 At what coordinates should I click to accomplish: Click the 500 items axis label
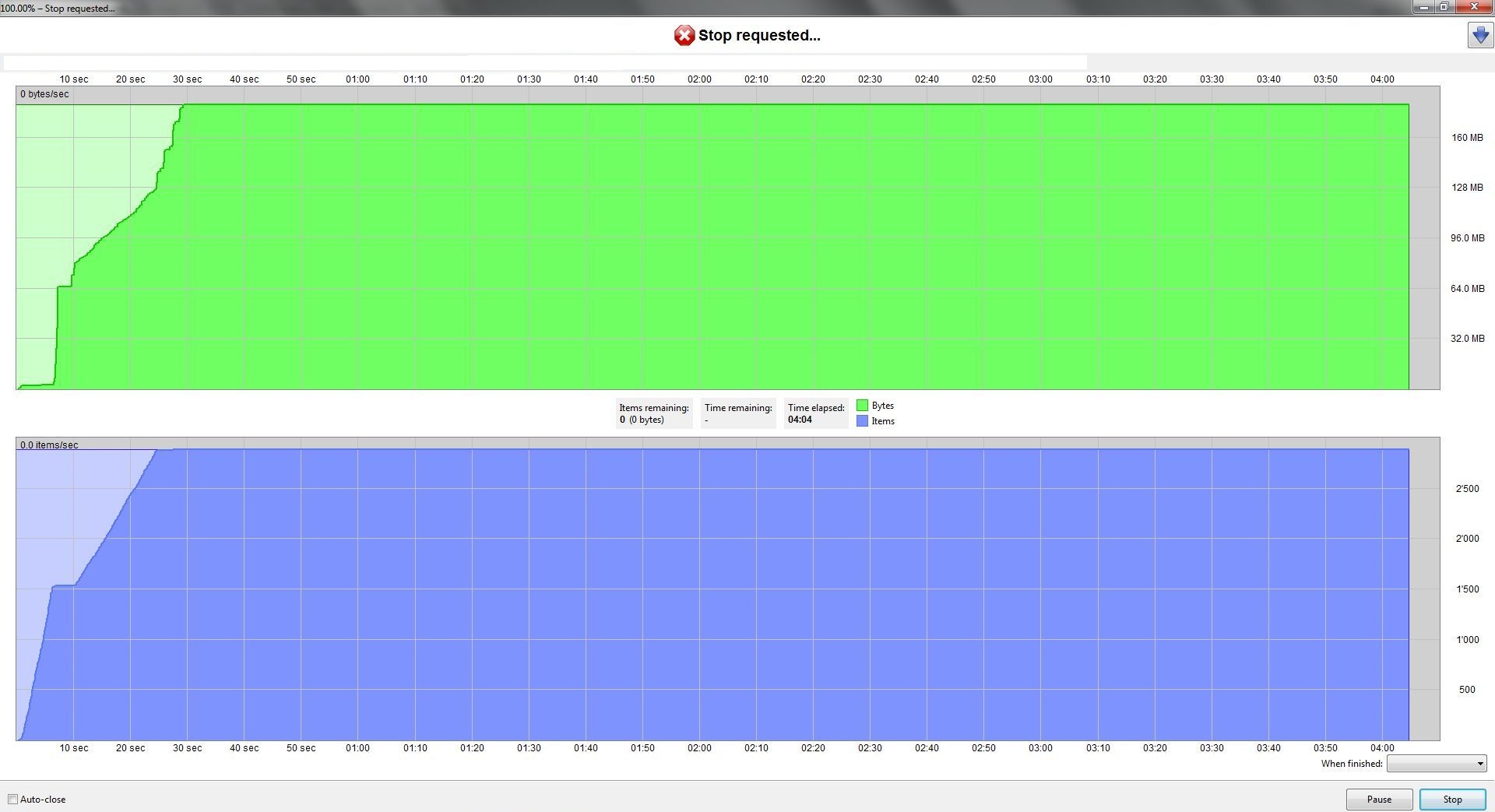click(x=1467, y=690)
